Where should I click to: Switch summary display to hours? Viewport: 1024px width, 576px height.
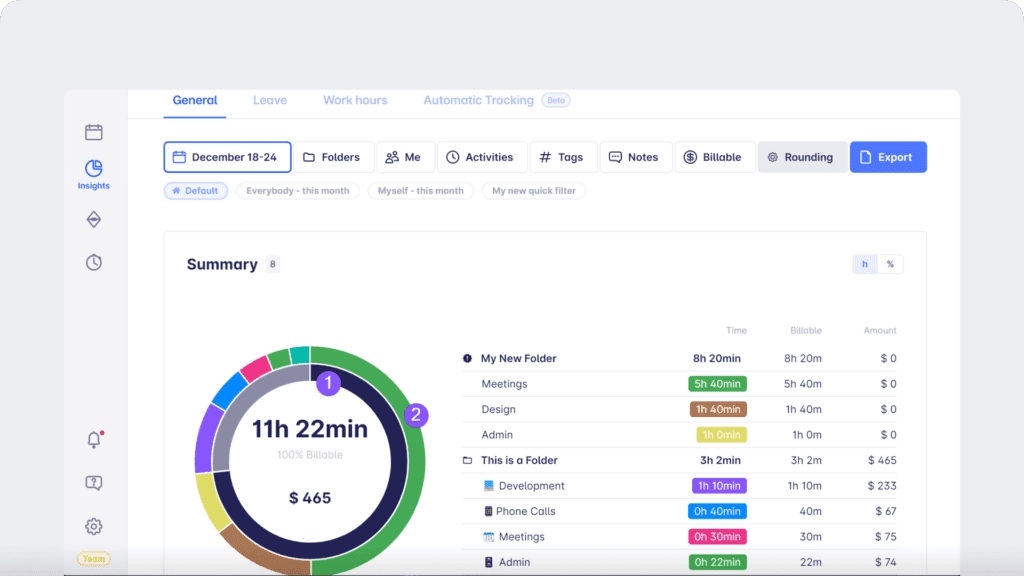[x=865, y=264]
